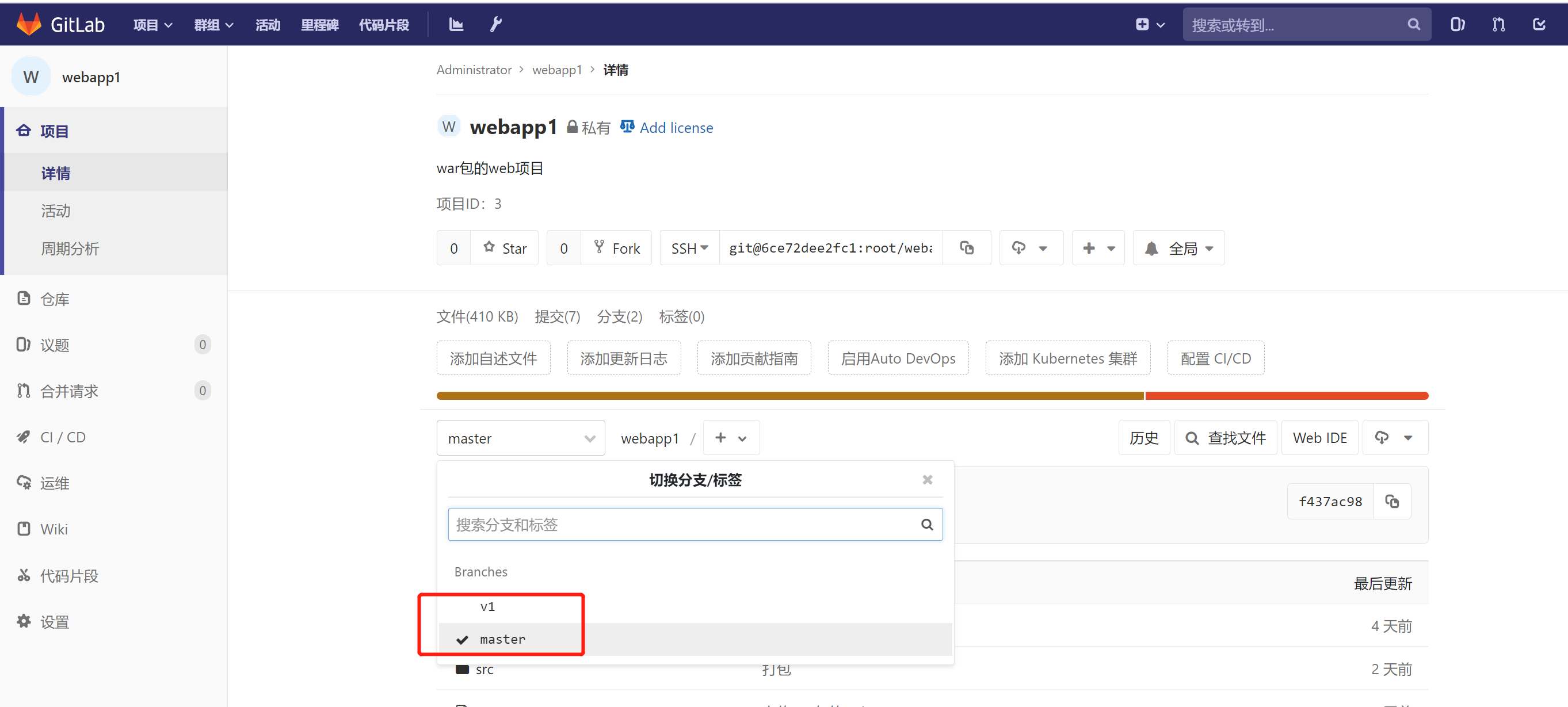Copy commit SHA f437ac98
This screenshot has height=707, width=1568.
1391,502
